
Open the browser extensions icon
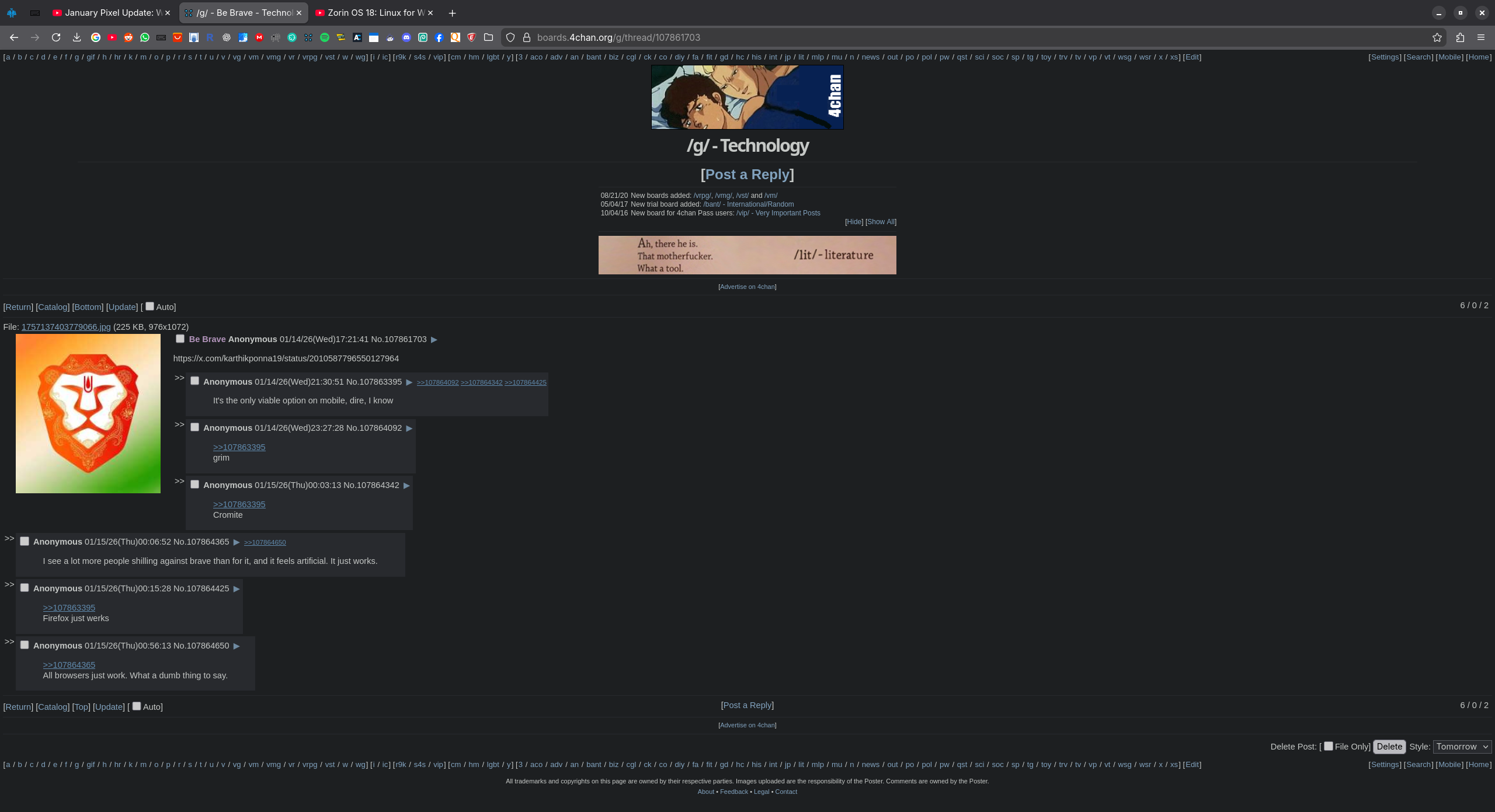(1460, 37)
